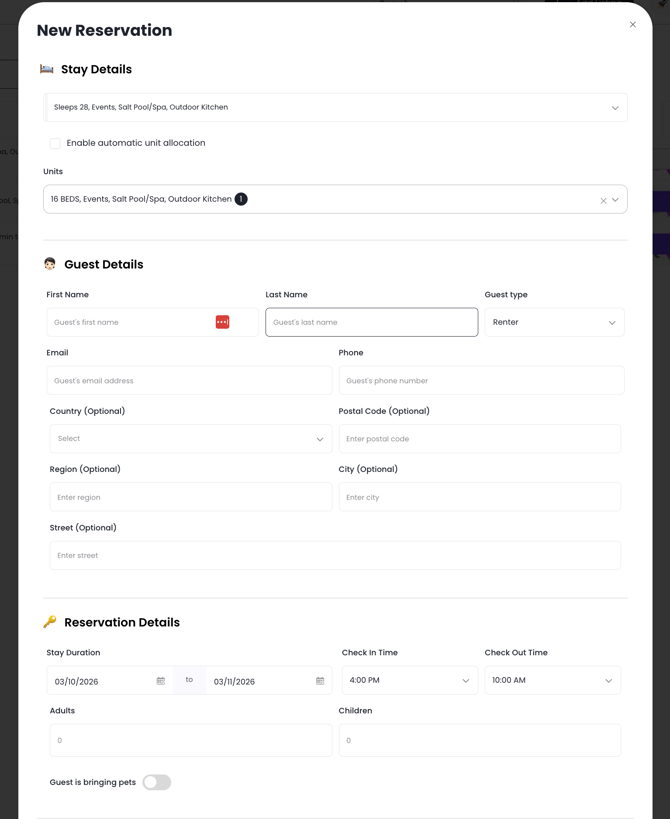Open the start date calendar icon
The width and height of the screenshot is (670, 819).
tap(160, 681)
